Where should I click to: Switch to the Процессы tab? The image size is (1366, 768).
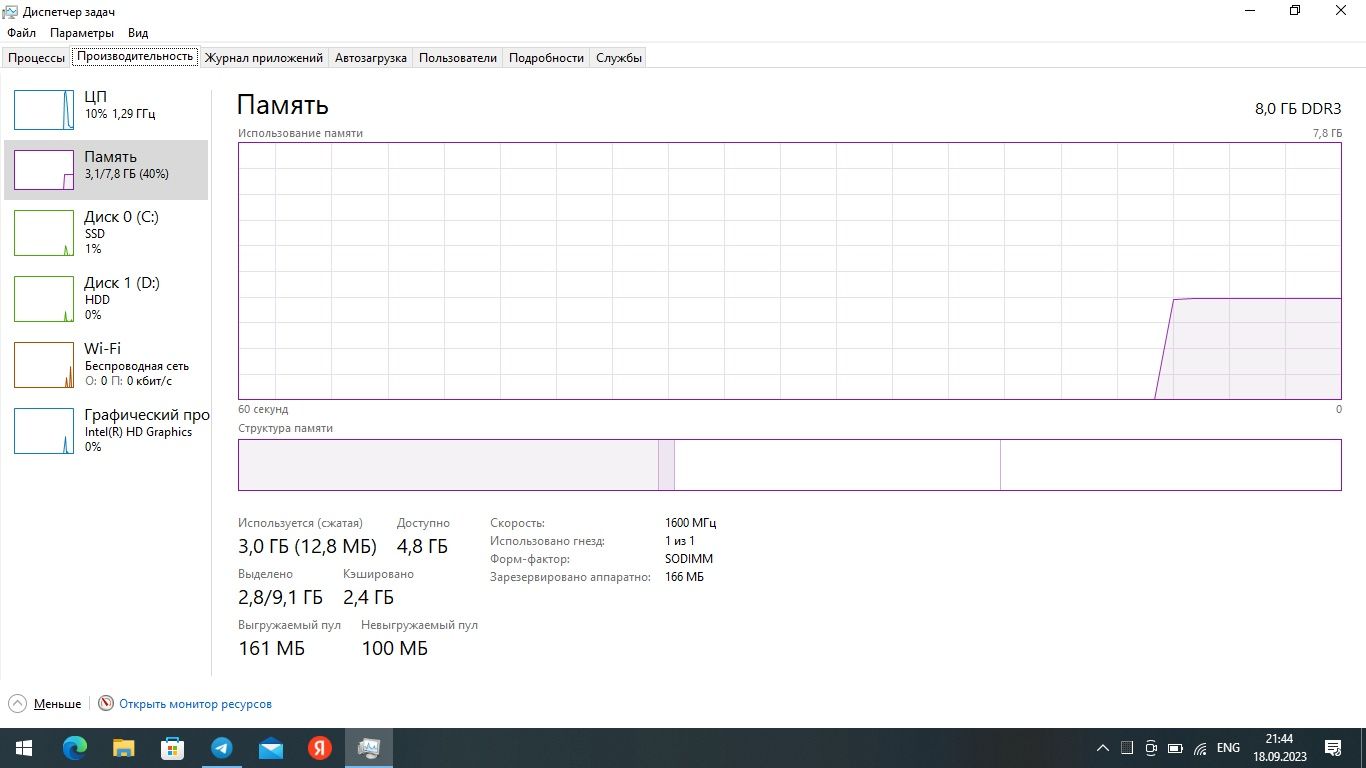click(36, 58)
